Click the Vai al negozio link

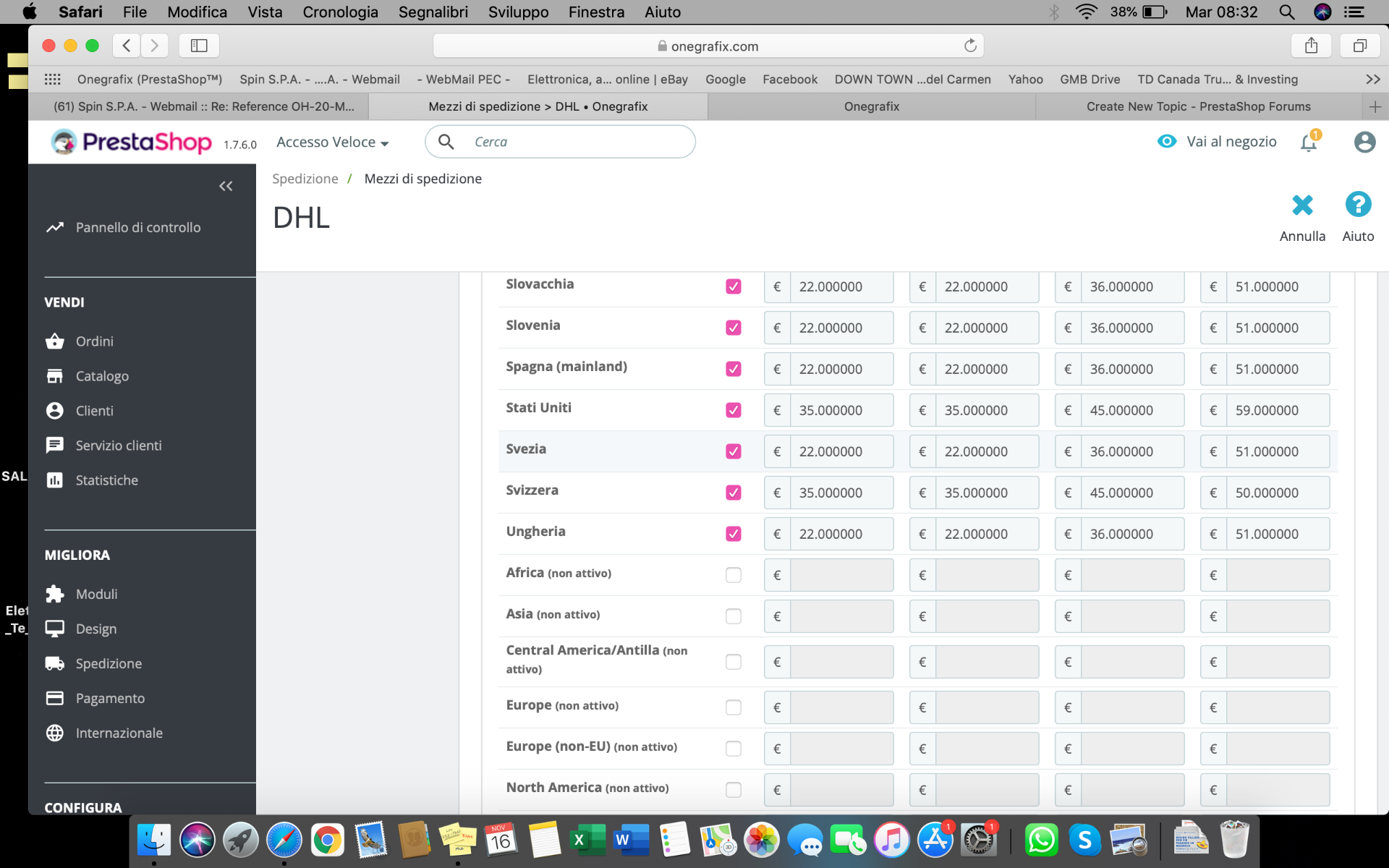click(1231, 142)
